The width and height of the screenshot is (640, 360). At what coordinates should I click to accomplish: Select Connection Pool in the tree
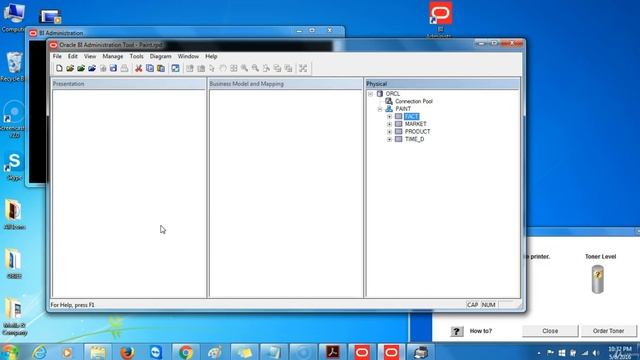click(413, 101)
